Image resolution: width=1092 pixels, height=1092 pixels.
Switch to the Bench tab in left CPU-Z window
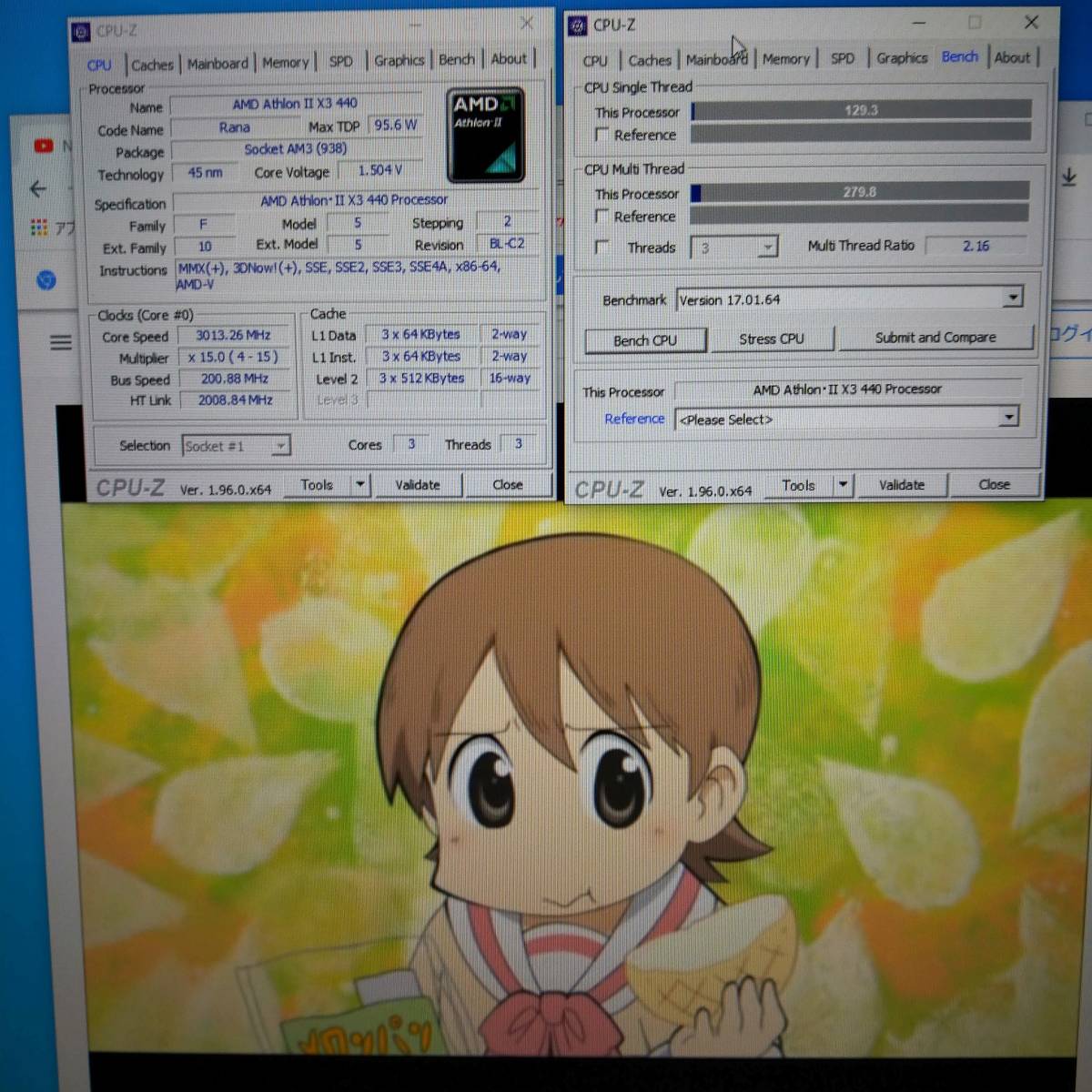tap(457, 60)
